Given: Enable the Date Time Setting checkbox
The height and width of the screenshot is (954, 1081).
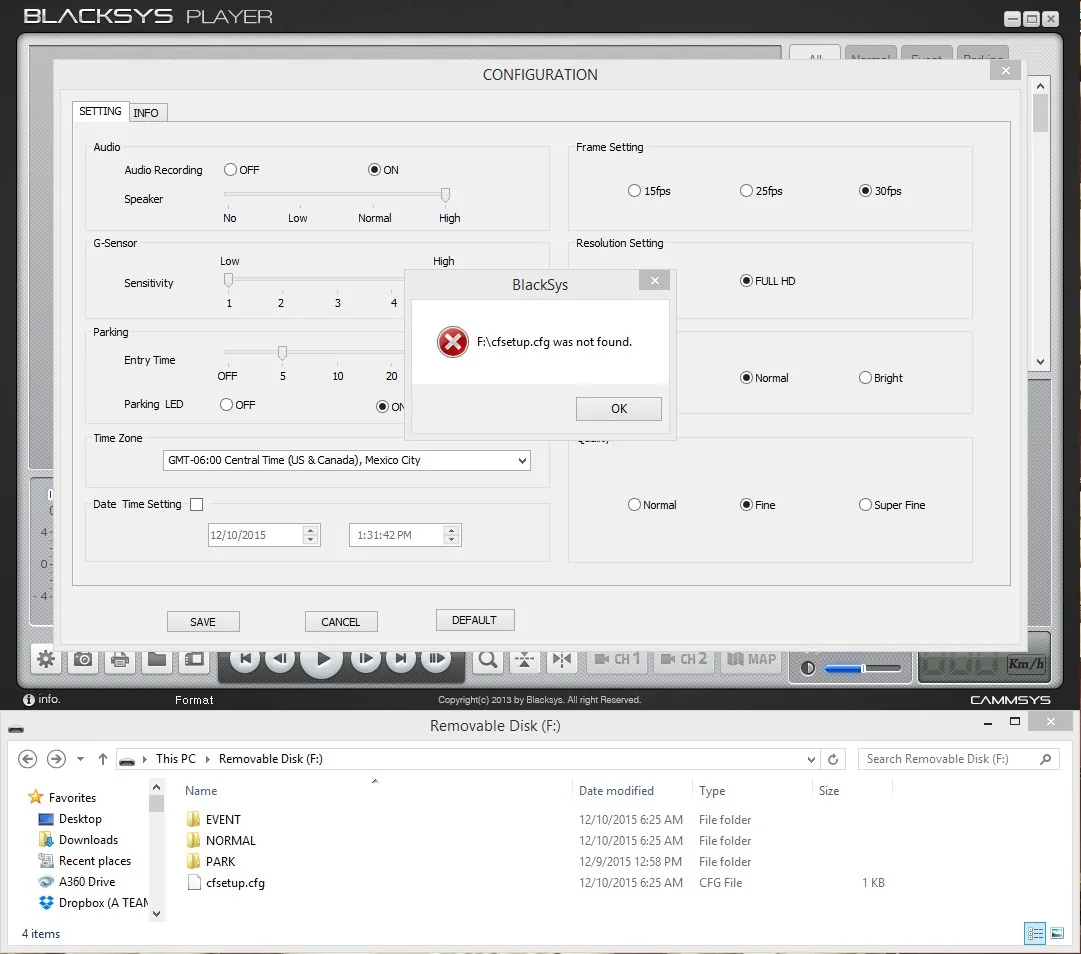Looking at the screenshot, I should pos(196,505).
